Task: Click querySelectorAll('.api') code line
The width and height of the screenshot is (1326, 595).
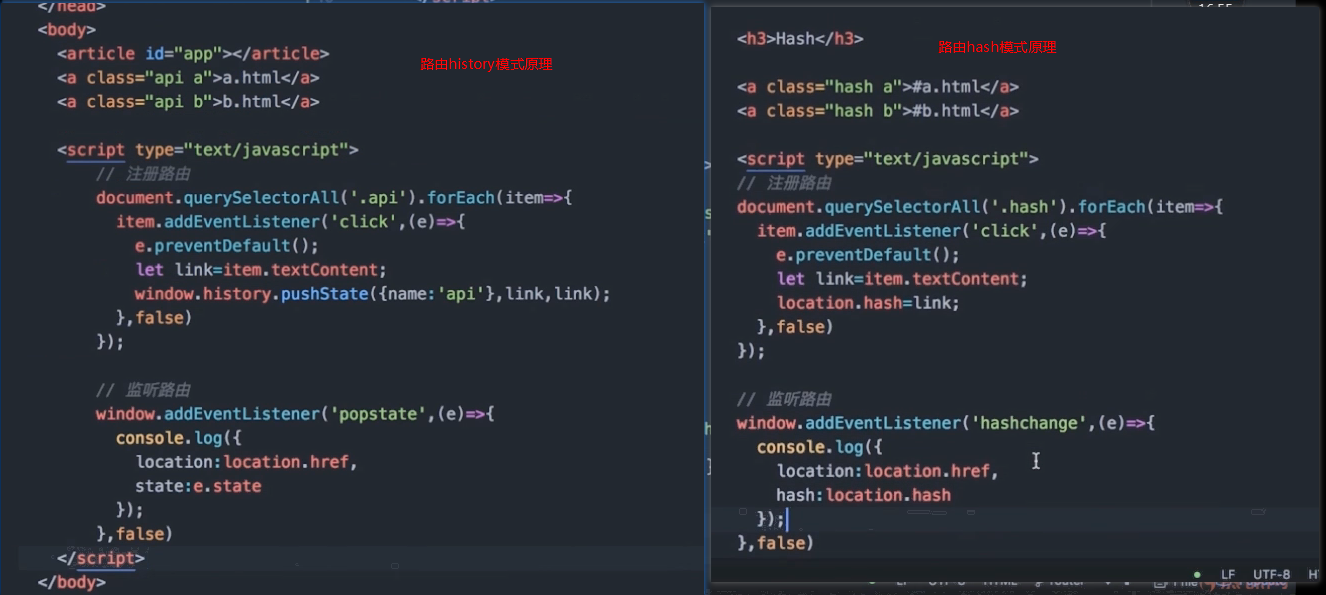Action: [334, 198]
